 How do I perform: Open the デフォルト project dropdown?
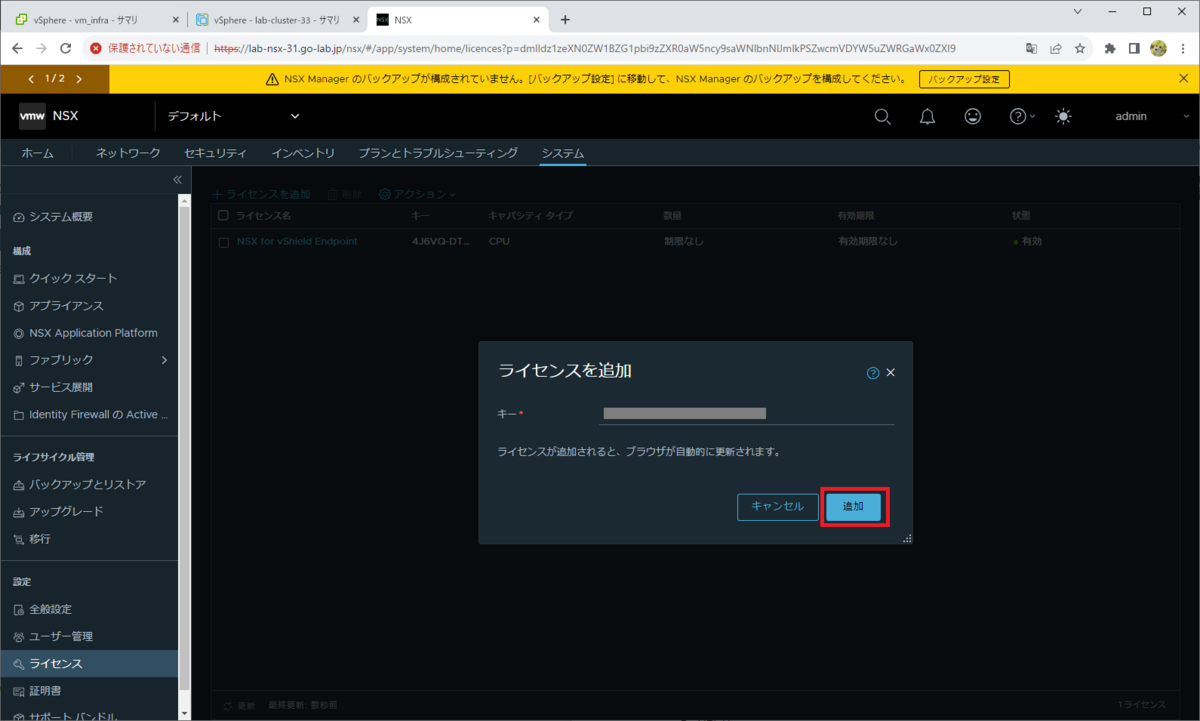234,116
